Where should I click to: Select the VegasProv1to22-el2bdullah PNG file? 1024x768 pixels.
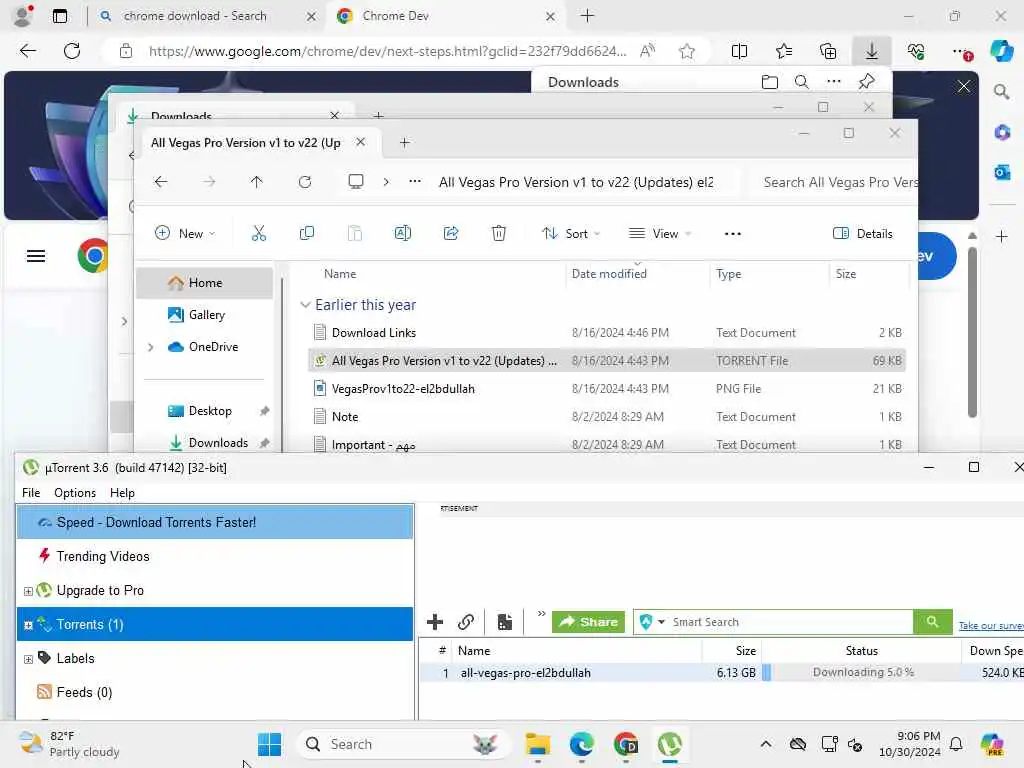[607, 389]
